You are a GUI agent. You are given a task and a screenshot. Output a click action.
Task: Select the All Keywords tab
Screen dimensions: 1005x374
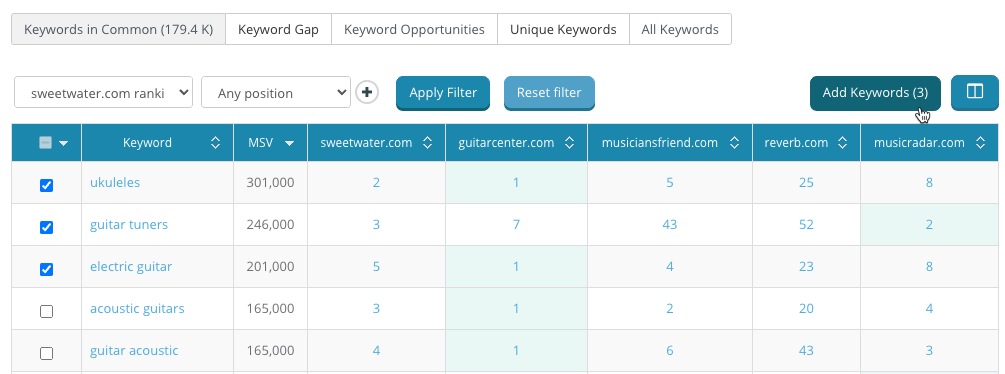point(680,29)
